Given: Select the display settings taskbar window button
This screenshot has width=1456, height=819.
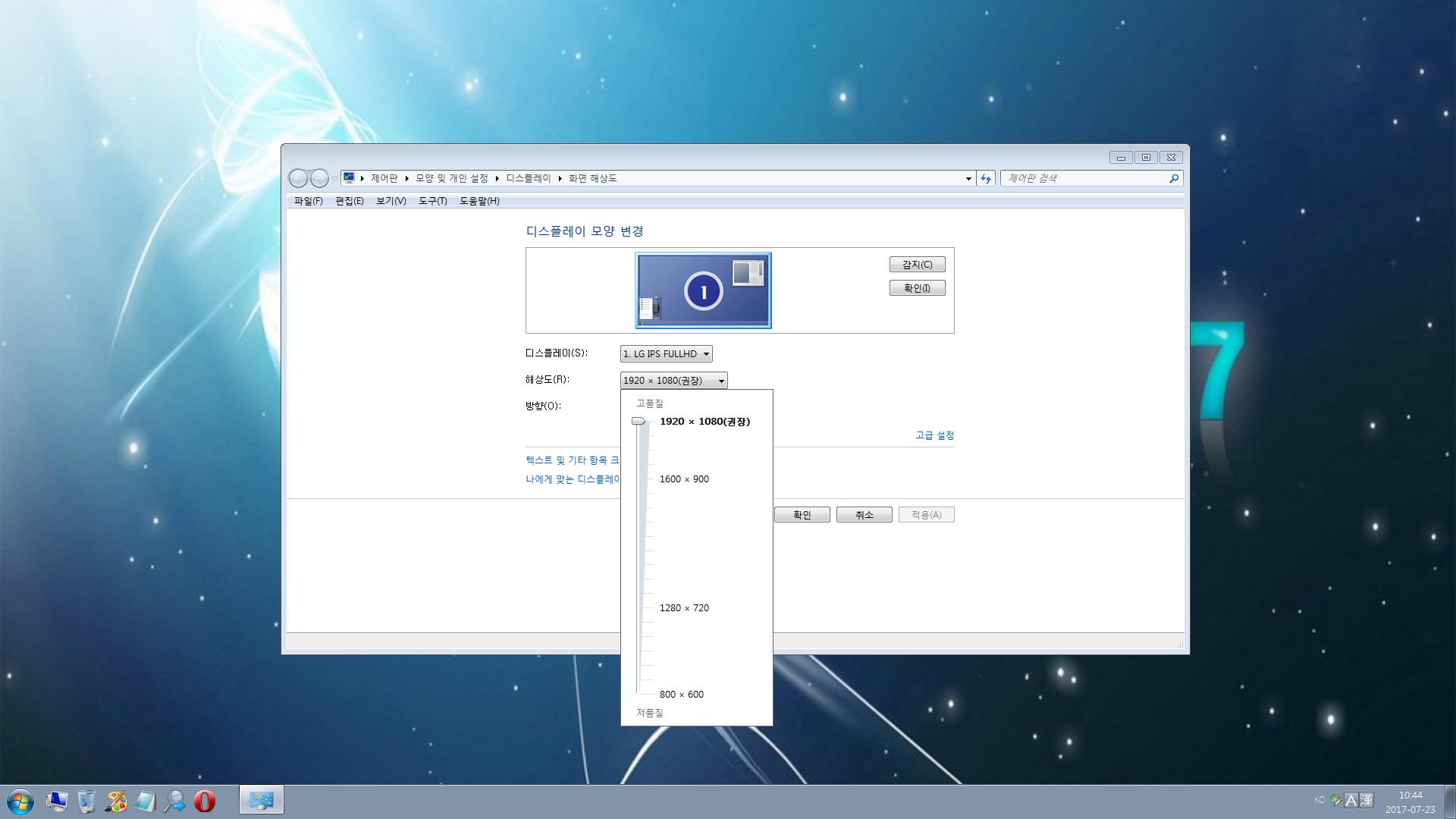Looking at the screenshot, I should [262, 800].
